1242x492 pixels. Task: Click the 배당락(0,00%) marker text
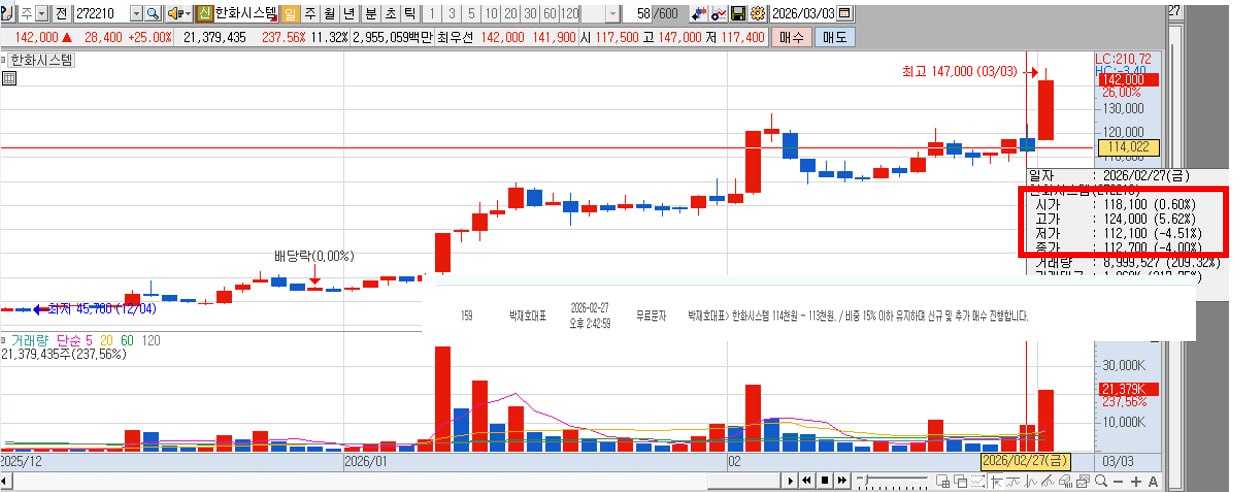(x=314, y=256)
